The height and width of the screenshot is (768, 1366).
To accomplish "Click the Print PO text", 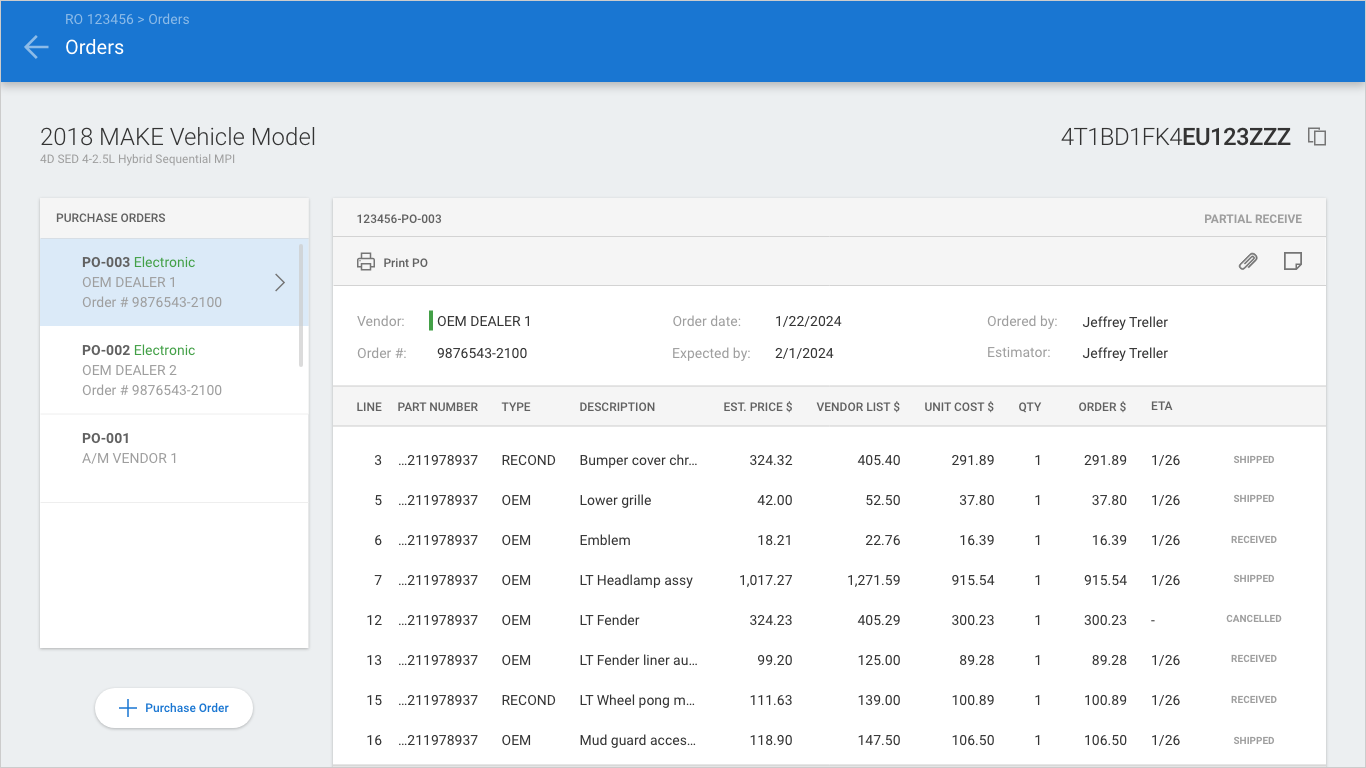I will click(405, 263).
